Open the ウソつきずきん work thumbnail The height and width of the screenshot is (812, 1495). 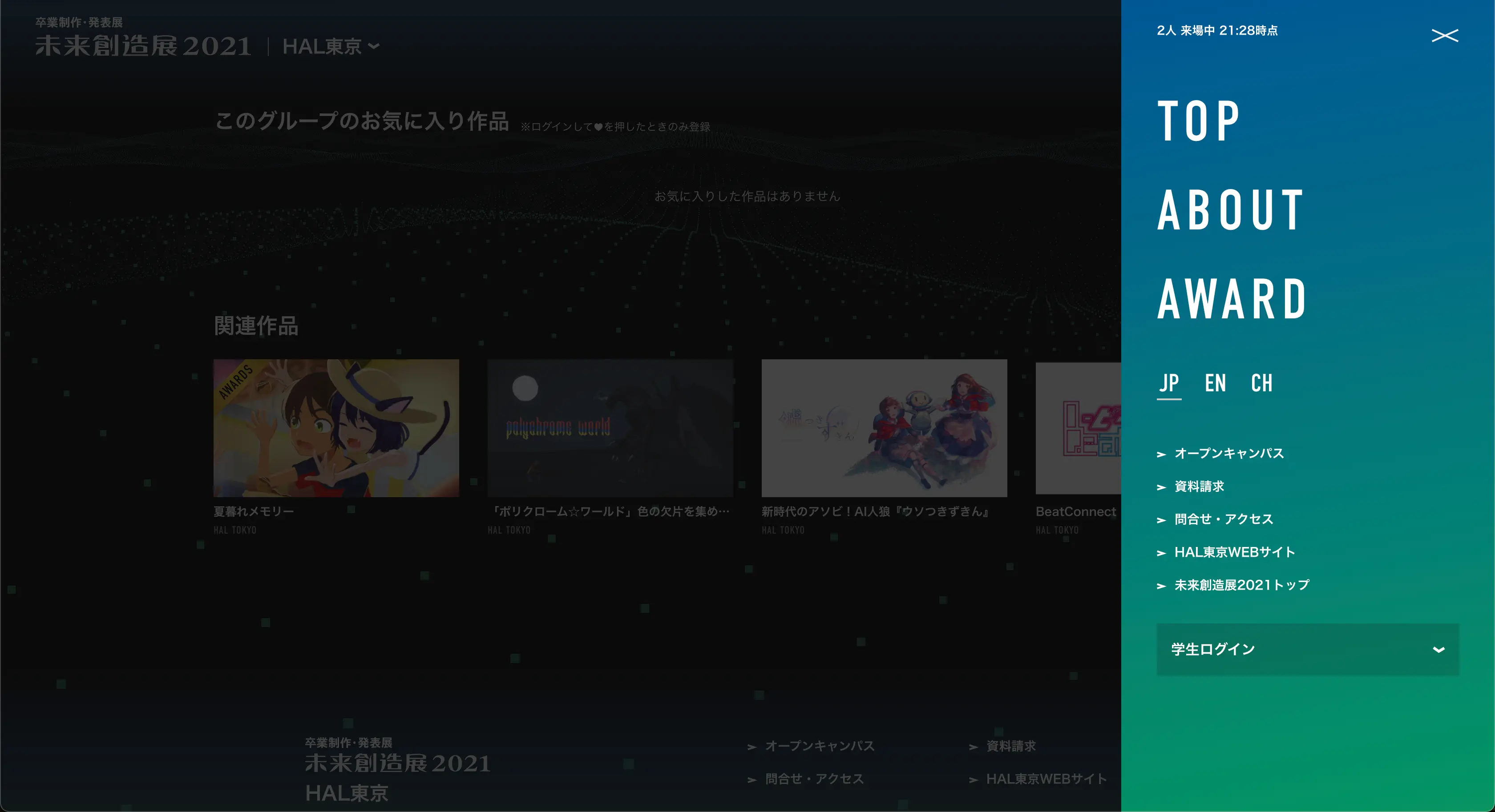884,428
